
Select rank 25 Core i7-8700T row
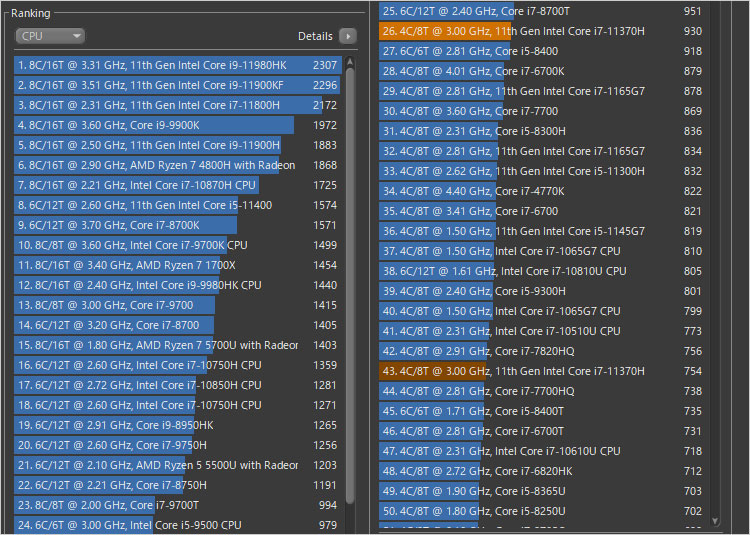tap(543, 11)
